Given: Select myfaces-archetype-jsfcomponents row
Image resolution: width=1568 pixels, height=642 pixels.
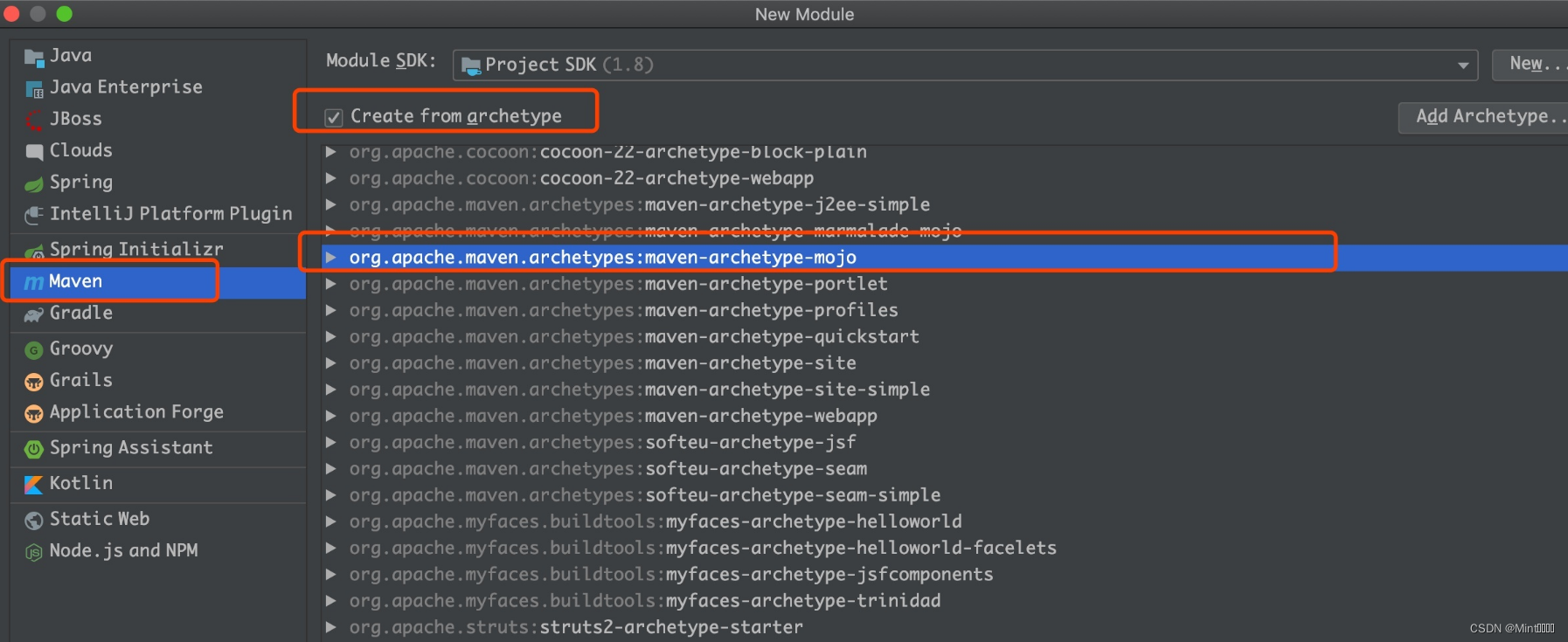Looking at the screenshot, I should (944, 575).
